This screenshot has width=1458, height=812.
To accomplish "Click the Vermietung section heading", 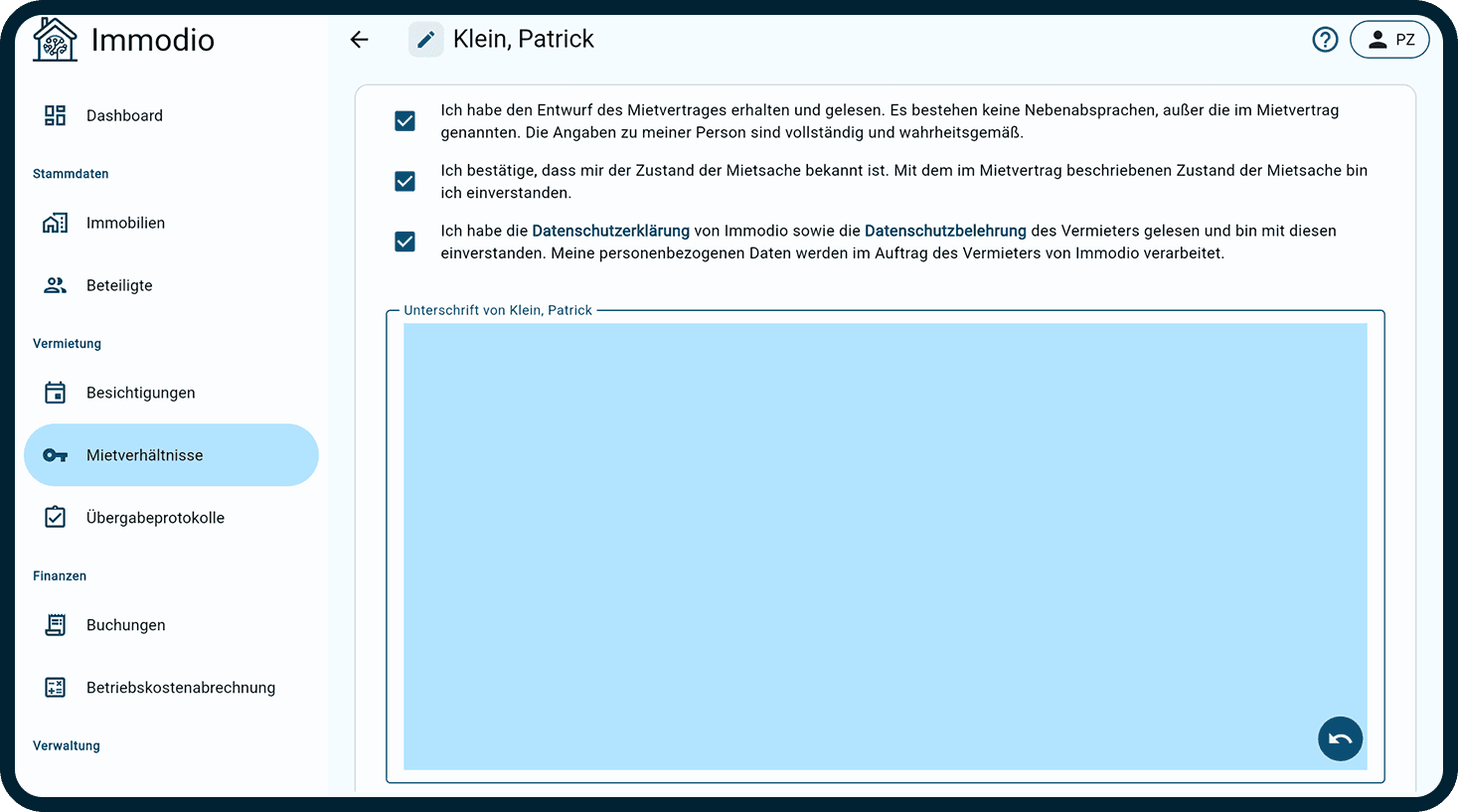I will [x=67, y=344].
